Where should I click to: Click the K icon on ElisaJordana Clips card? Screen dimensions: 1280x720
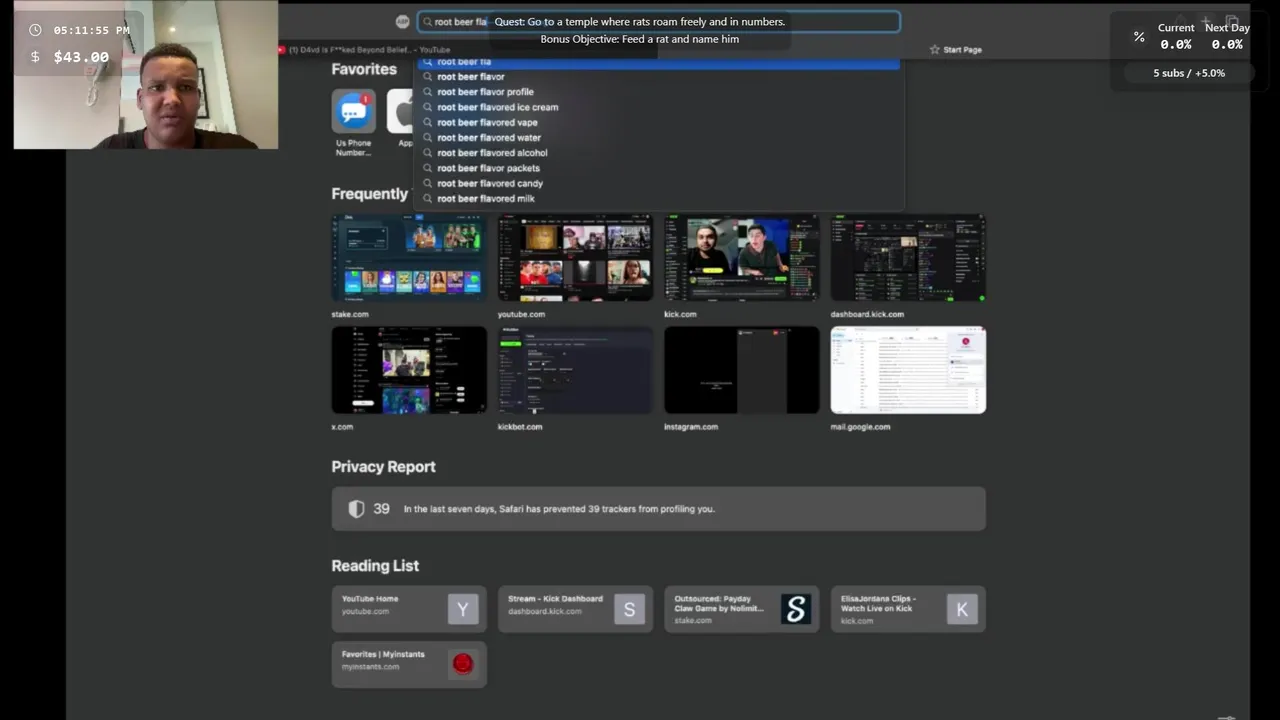coord(962,609)
